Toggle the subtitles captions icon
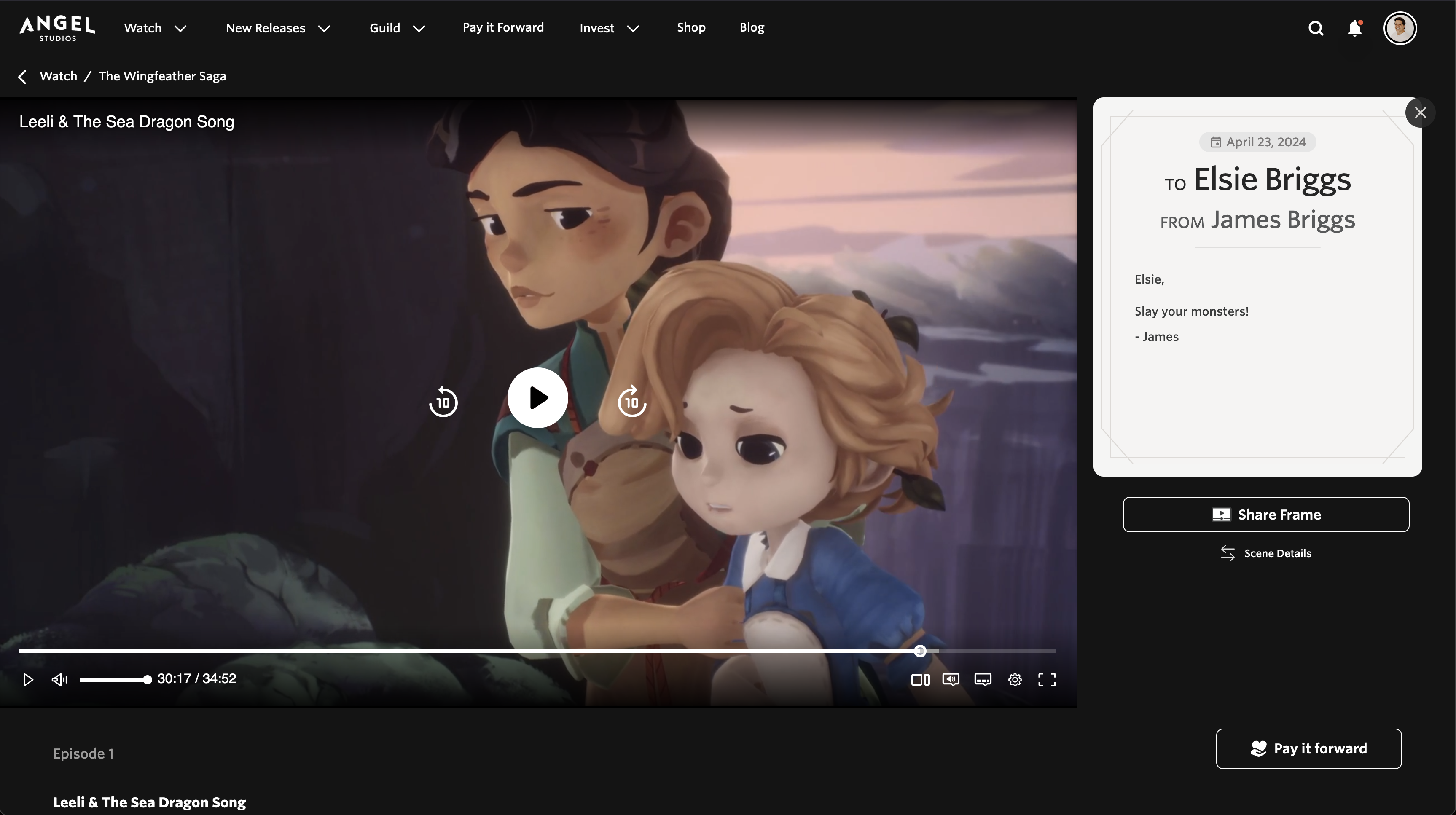The width and height of the screenshot is (1456, 815). coord(983,679)
